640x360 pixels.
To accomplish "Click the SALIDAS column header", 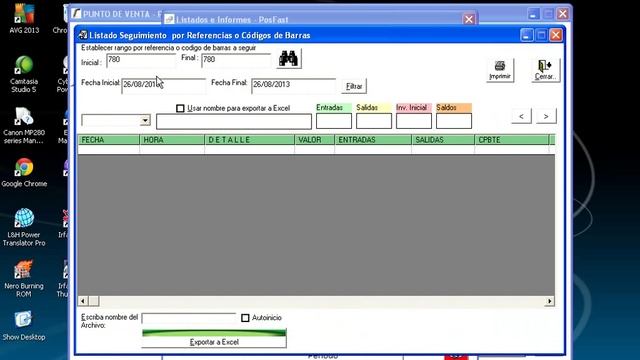I will [443, 140].
